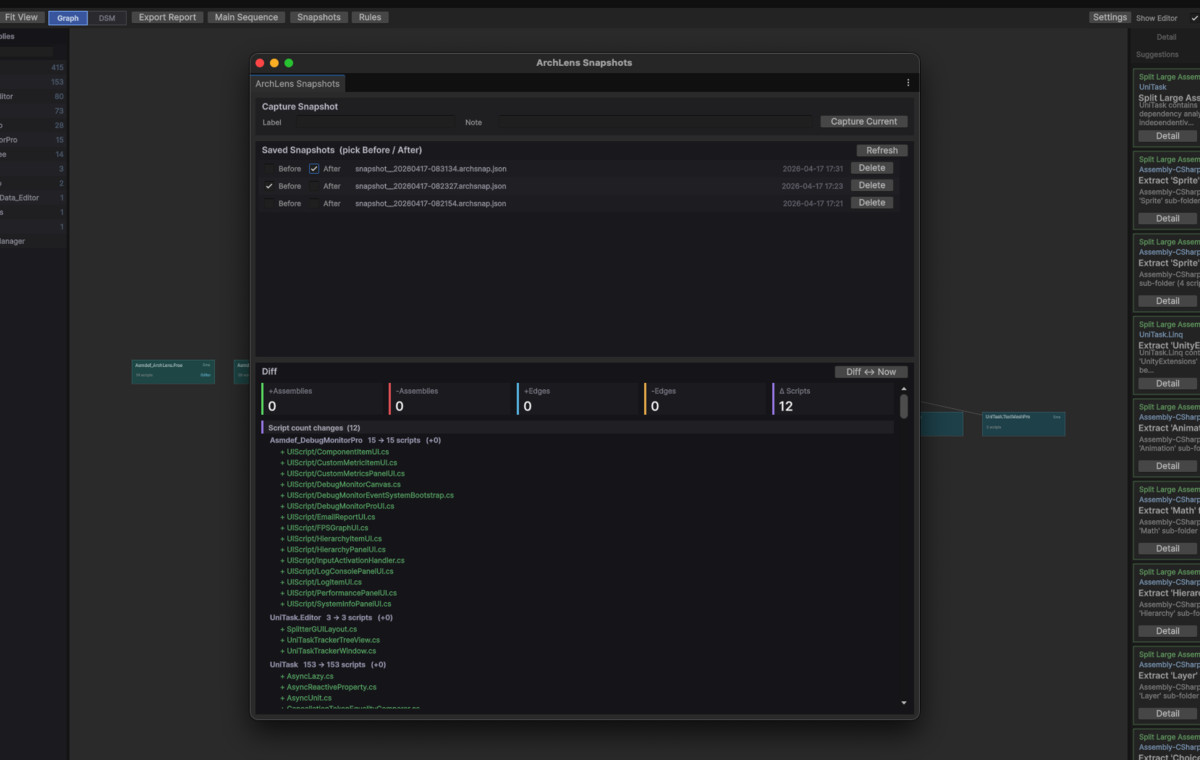Click the UniTask.Editor 3 → 3 scripts row
This screenshot has width=1200, height=760.
point(331,618)
